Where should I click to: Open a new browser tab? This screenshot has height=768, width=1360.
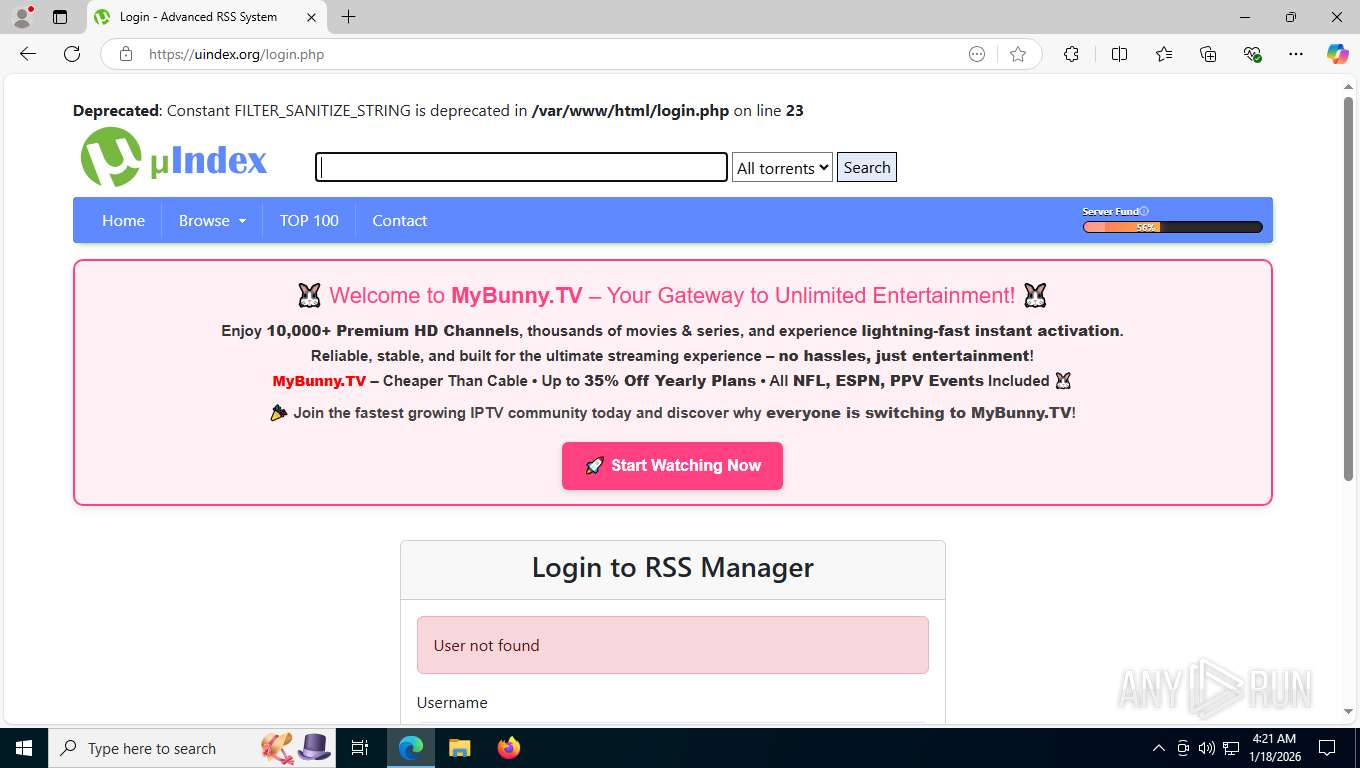pyautogui.click(x=348, y=17)
